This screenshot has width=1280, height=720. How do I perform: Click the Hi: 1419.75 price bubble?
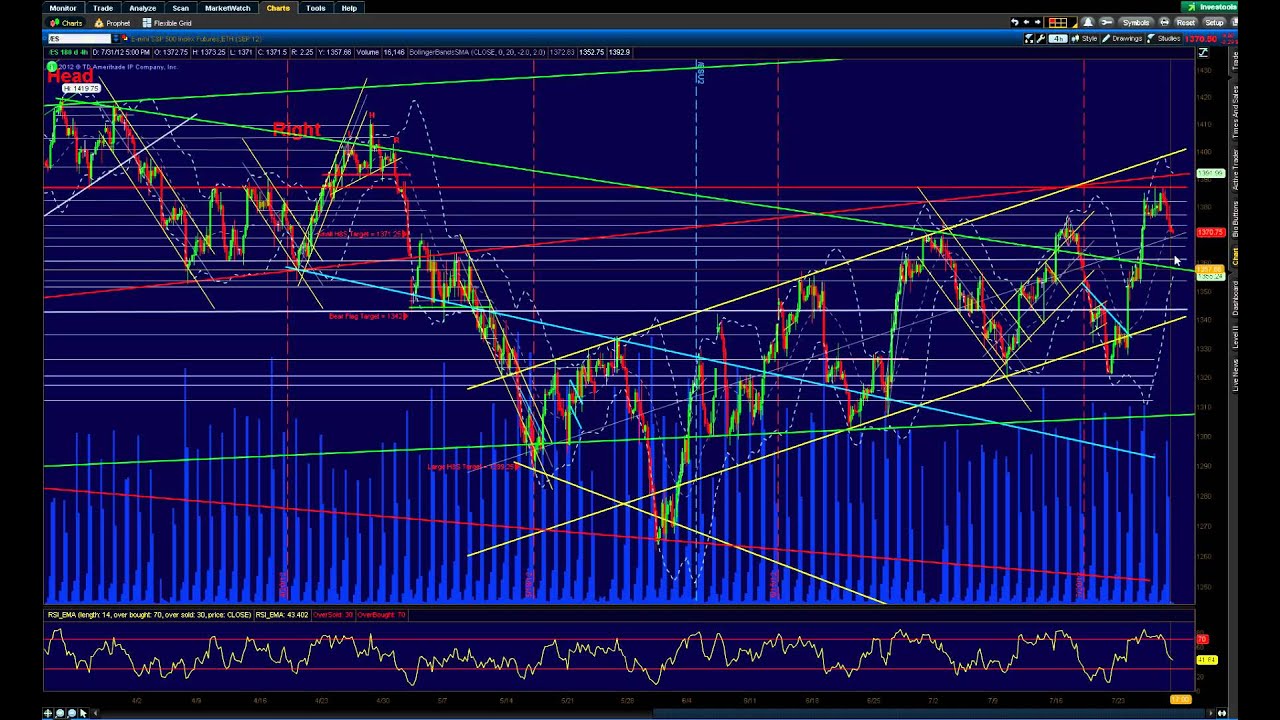(83, 88)
